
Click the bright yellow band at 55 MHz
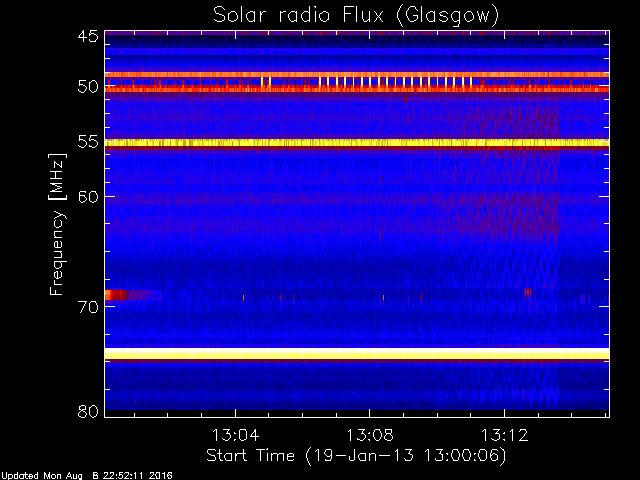(x=357, y=143)
